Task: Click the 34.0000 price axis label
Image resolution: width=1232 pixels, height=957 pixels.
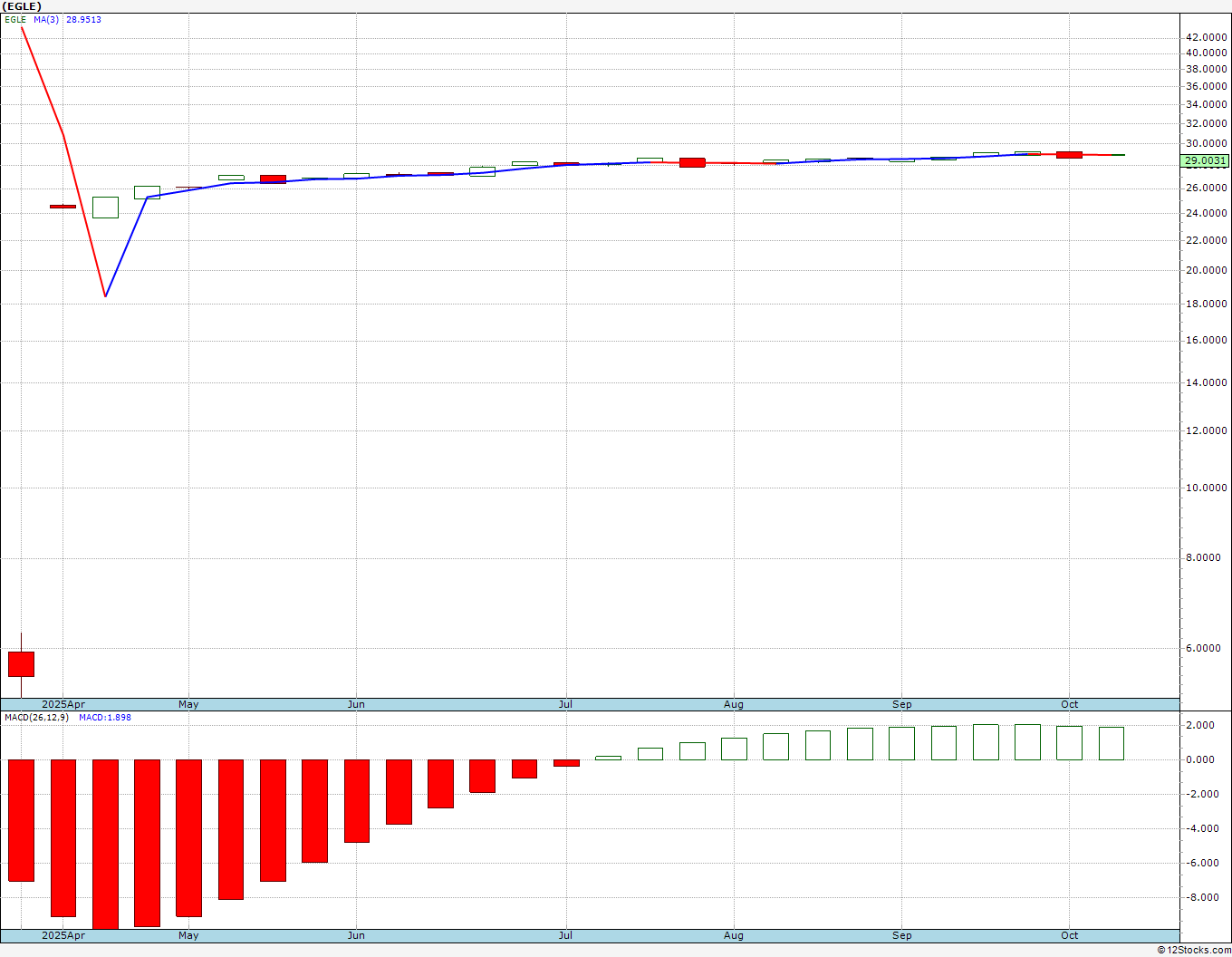Action: 1206,104
